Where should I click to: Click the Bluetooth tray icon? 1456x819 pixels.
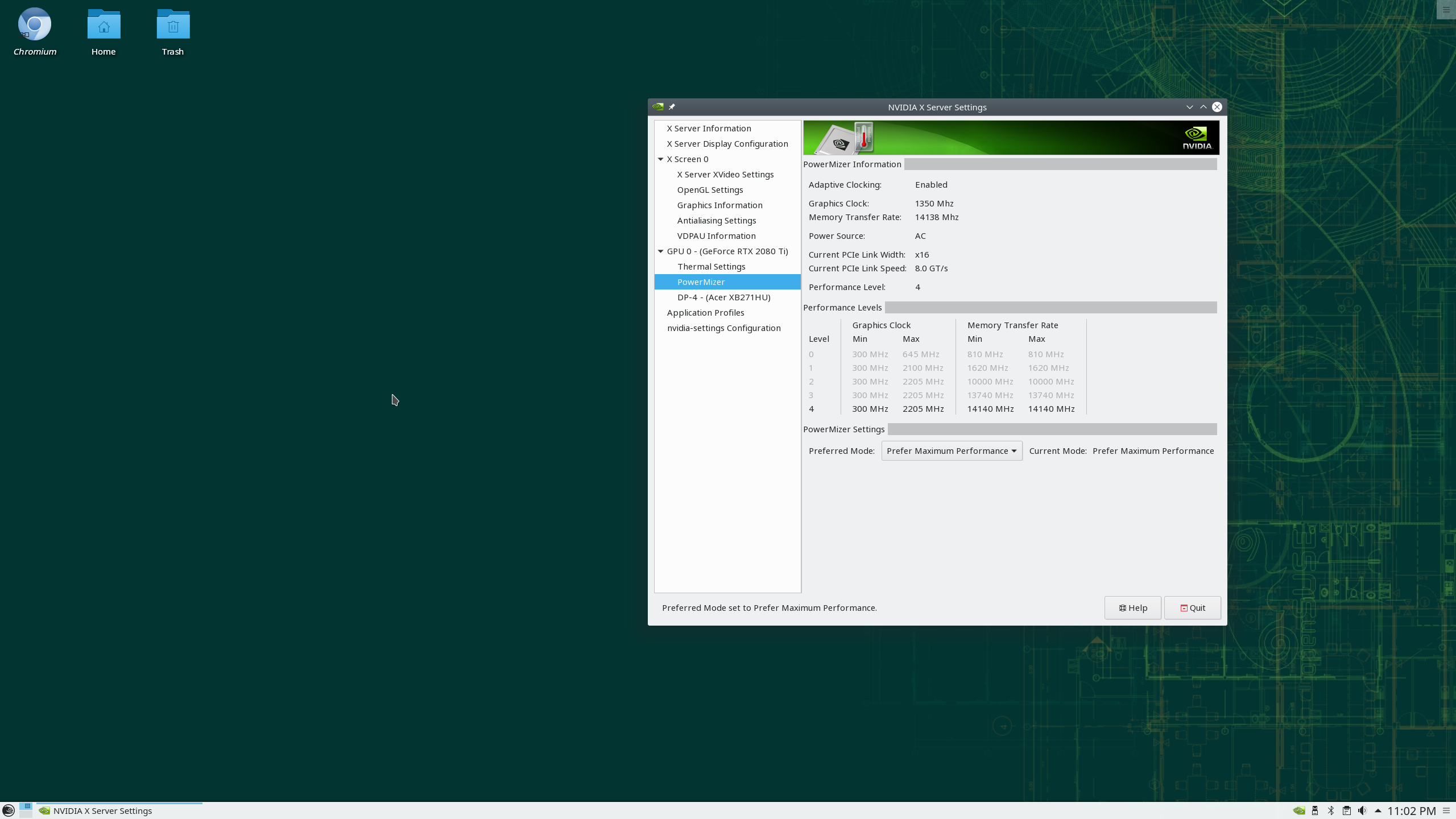(1330, 810)
